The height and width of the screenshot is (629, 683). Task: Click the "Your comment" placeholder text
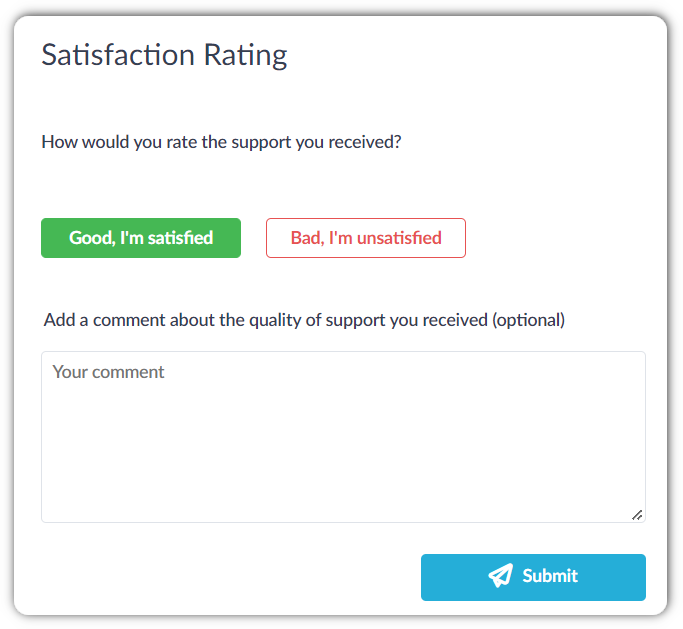(x=108, y=372)
